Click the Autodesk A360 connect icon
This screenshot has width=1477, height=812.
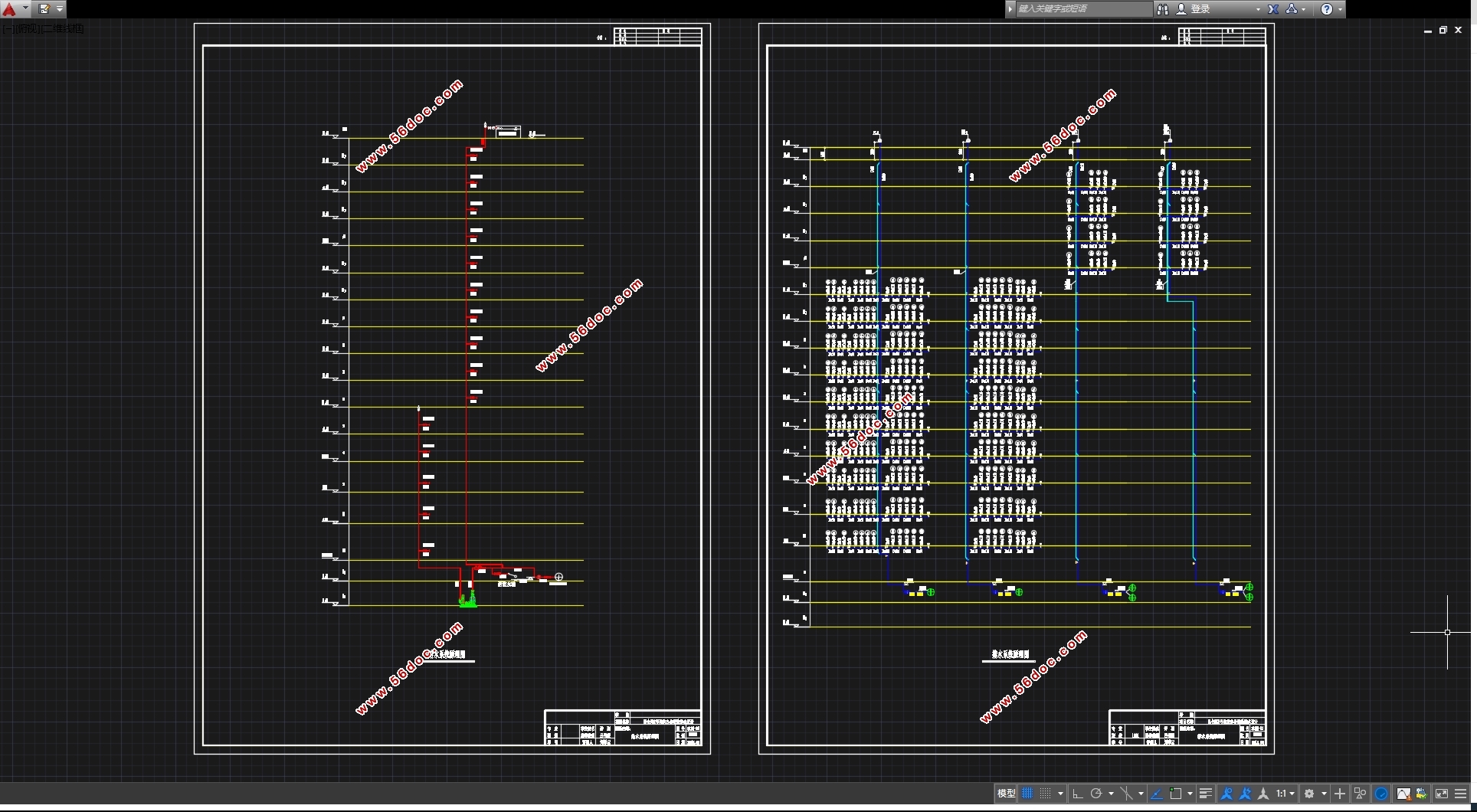pos(1292,9)
